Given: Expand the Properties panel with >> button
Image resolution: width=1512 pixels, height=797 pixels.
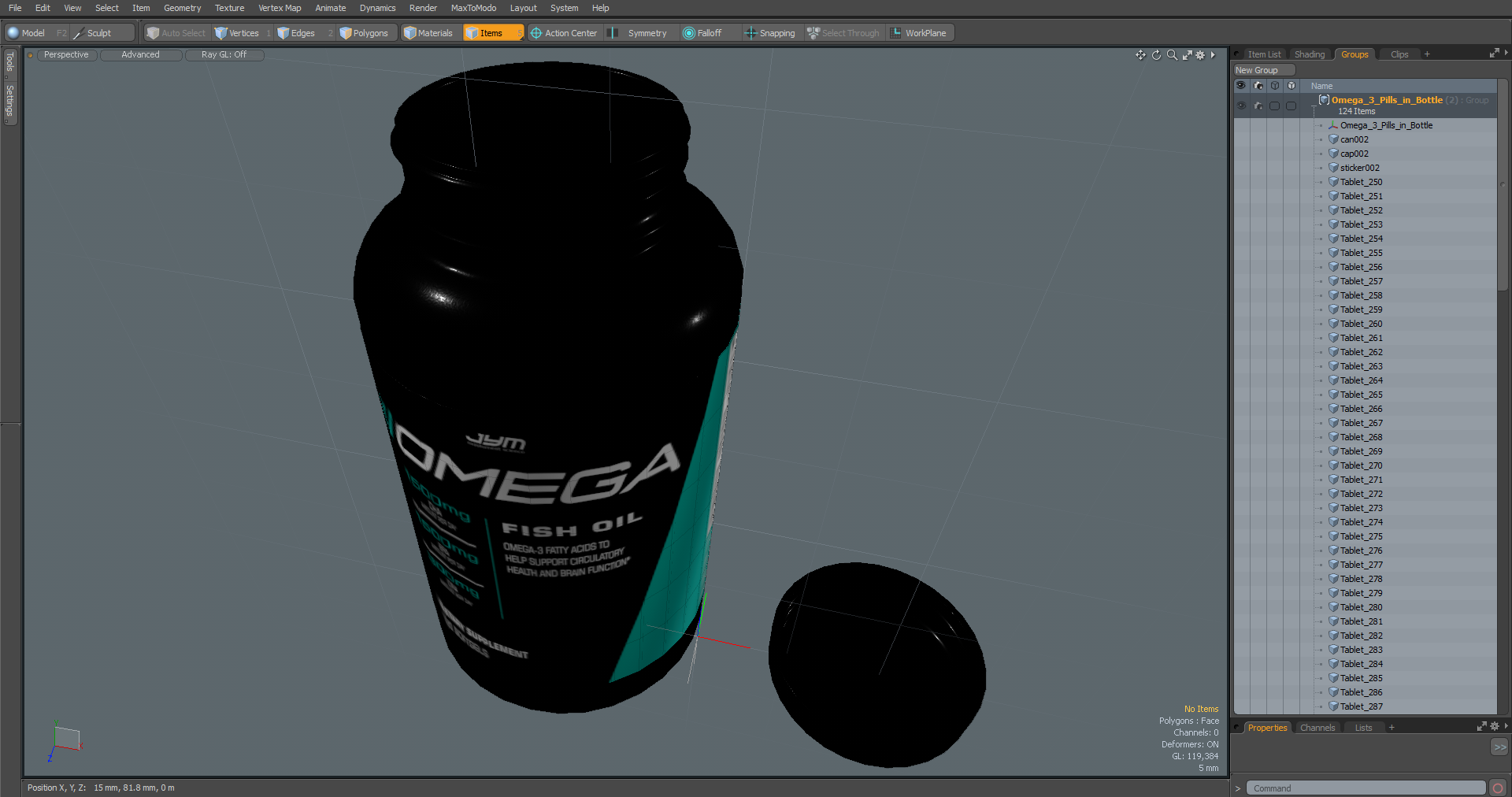Looking at the screenshot, I should (1499, 747).
